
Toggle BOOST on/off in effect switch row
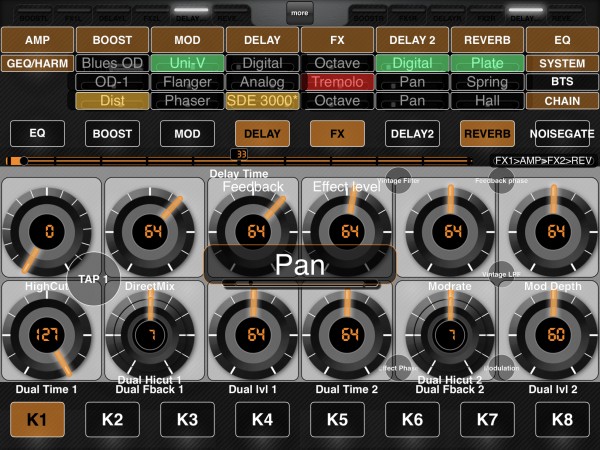point(112,133)
